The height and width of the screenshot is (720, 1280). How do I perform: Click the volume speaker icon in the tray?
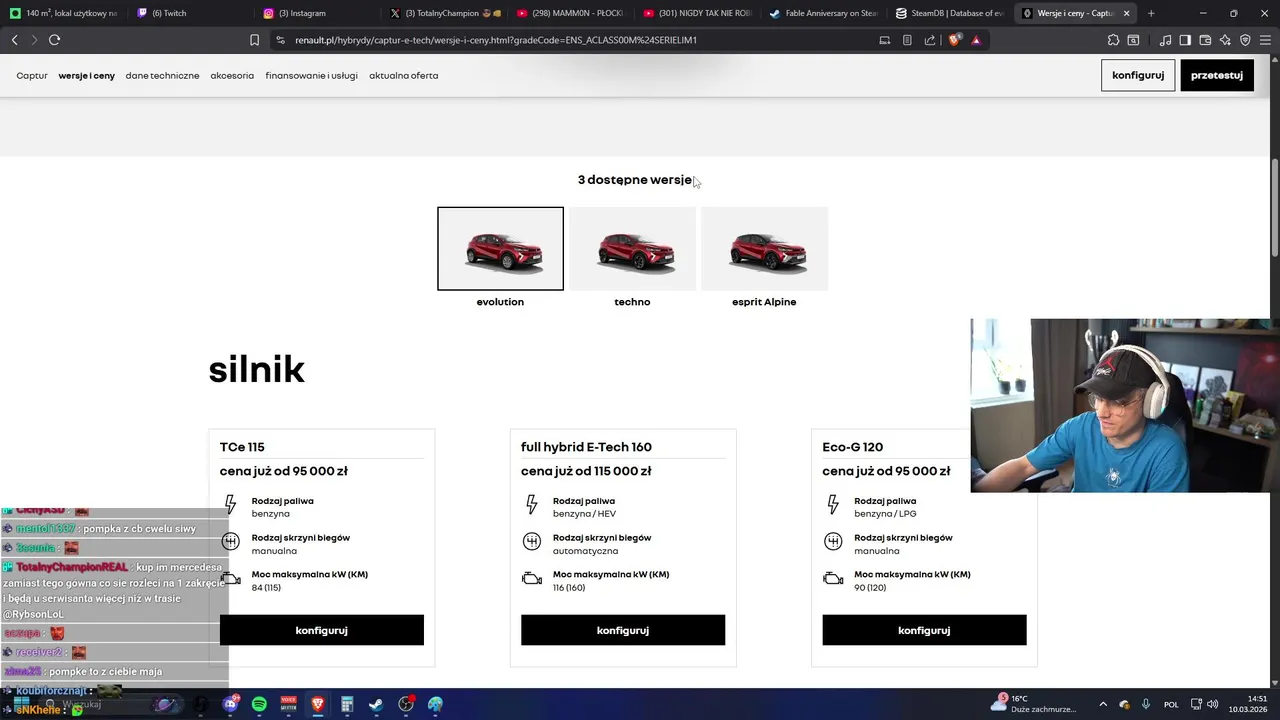point(1213,704)
